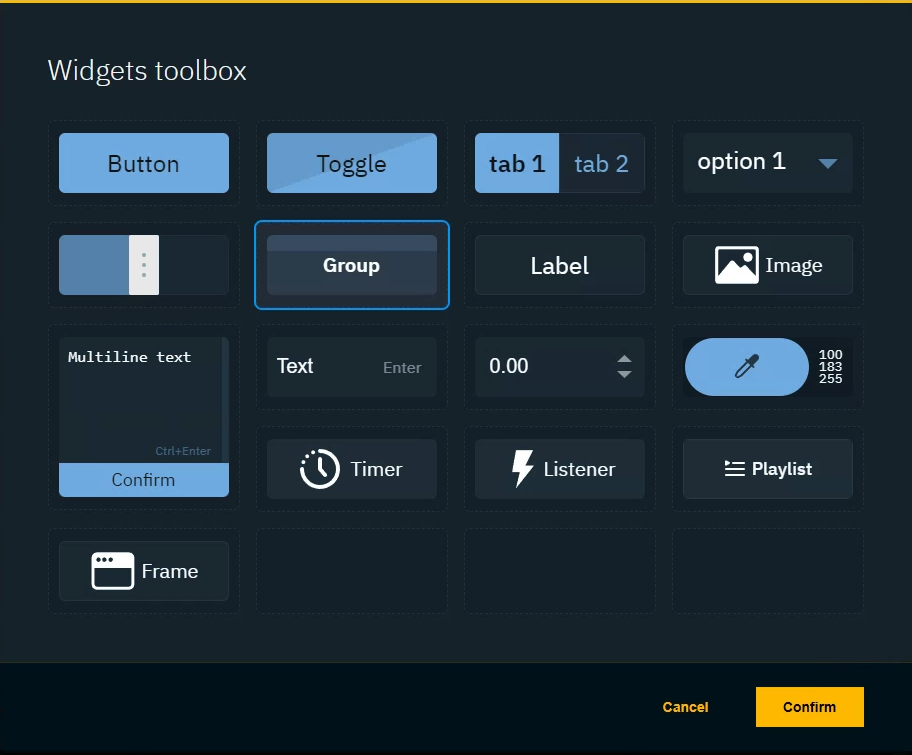Select the Toggle widget
Viewport: 912px width, 755px height.
[x=351, y=163]
